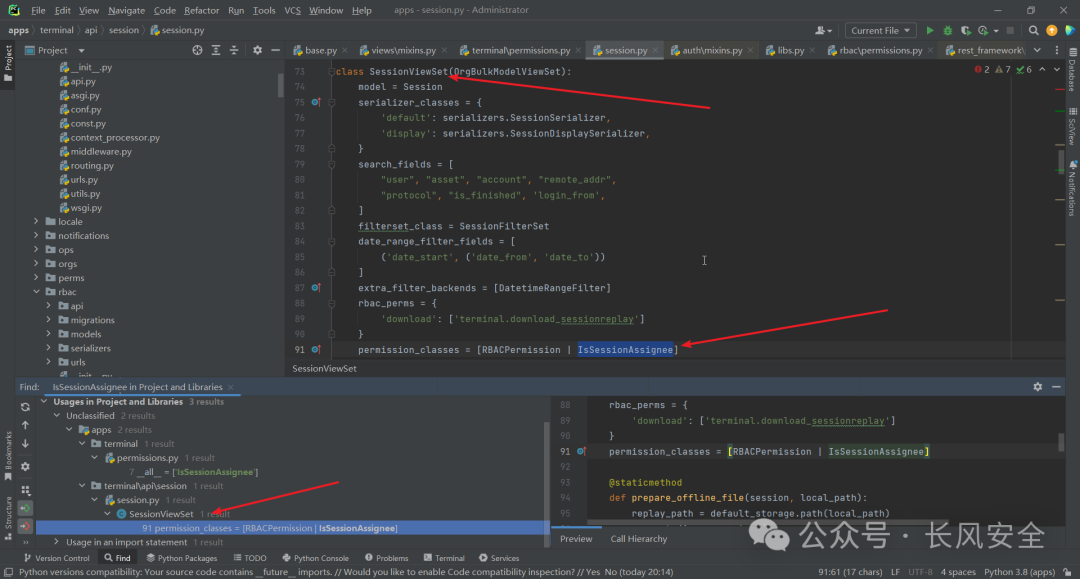The width and height of the screenshot is (1080, 579).
Task: Open Find tool window options gear at the right
Action: point(1037,387)
